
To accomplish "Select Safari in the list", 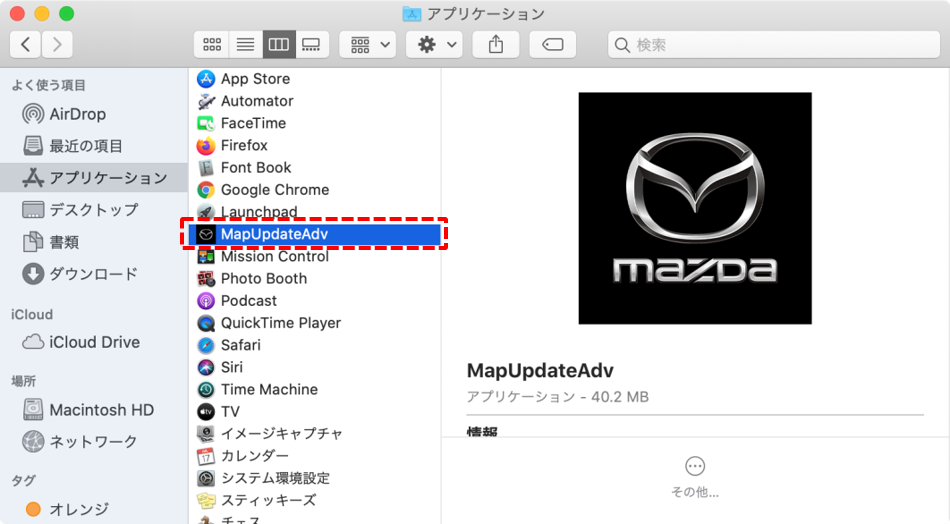I will pos(315,345).
